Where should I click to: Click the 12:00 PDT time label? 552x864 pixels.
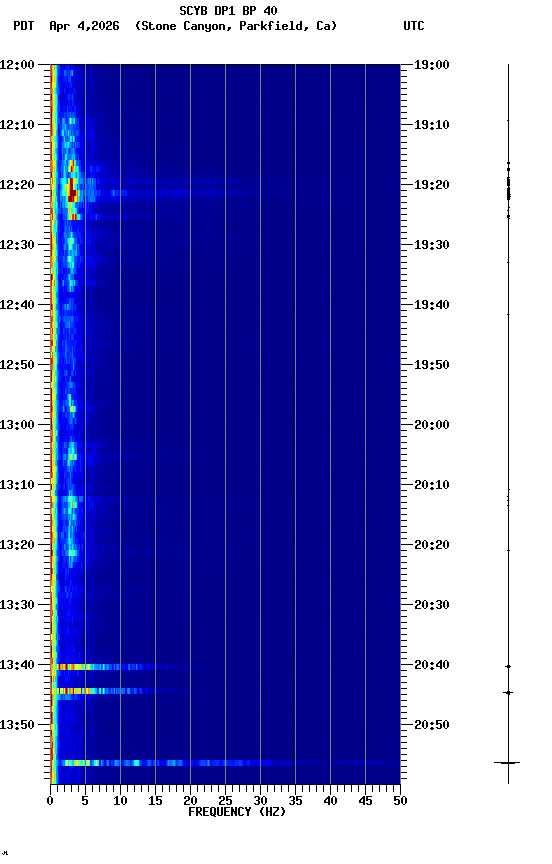(17, 64)
